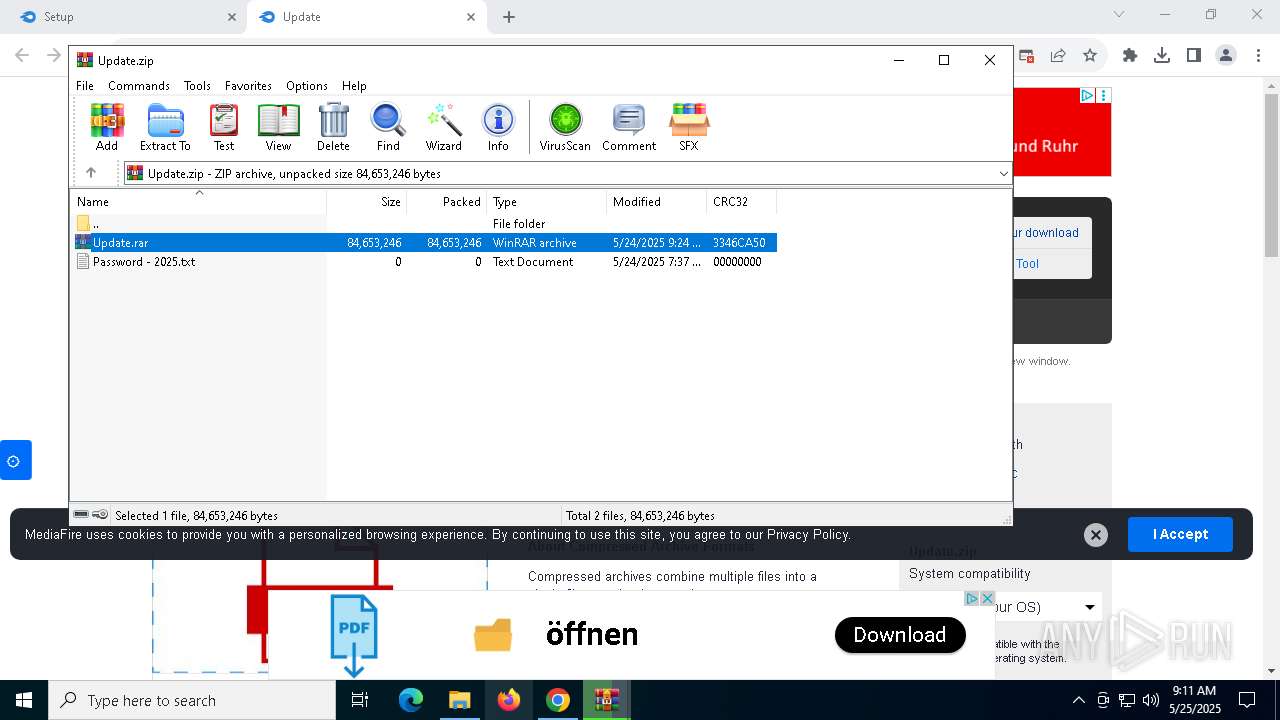Viewport: 1280px width, 720px height.
Task: Open the Comment tool
Action: pos(629,127)
